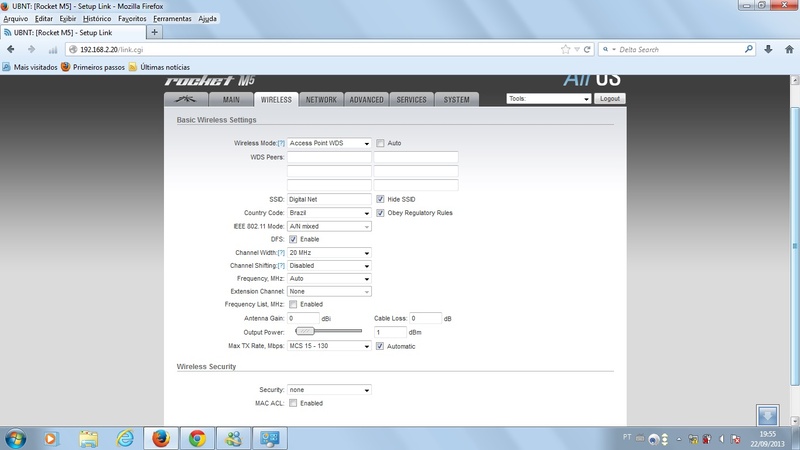800x450 pixels.
Task: Toggle Obey Regulatory Rules checkbox
Action: [x=380, y=213]
